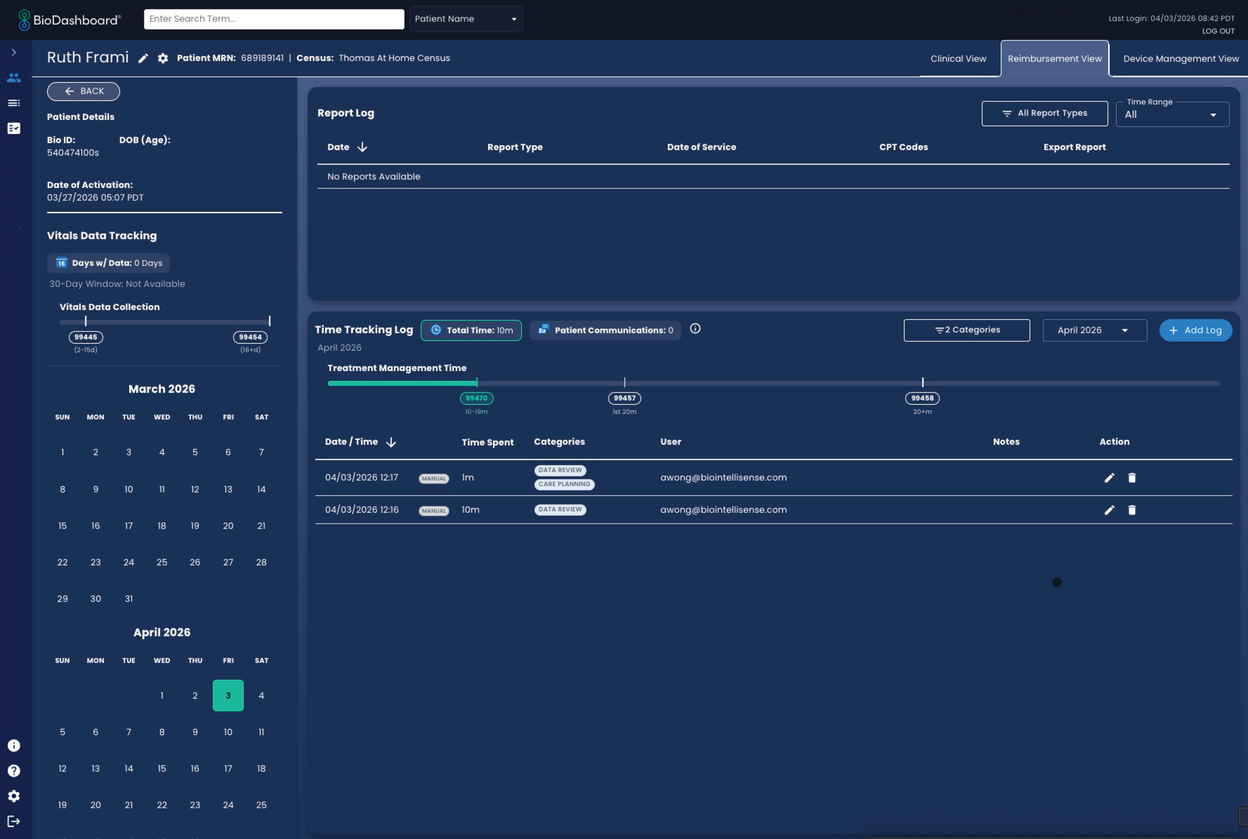1248x839 pixels.
Task: Switch to Device Management View tab
Action: coord(1180,59)
